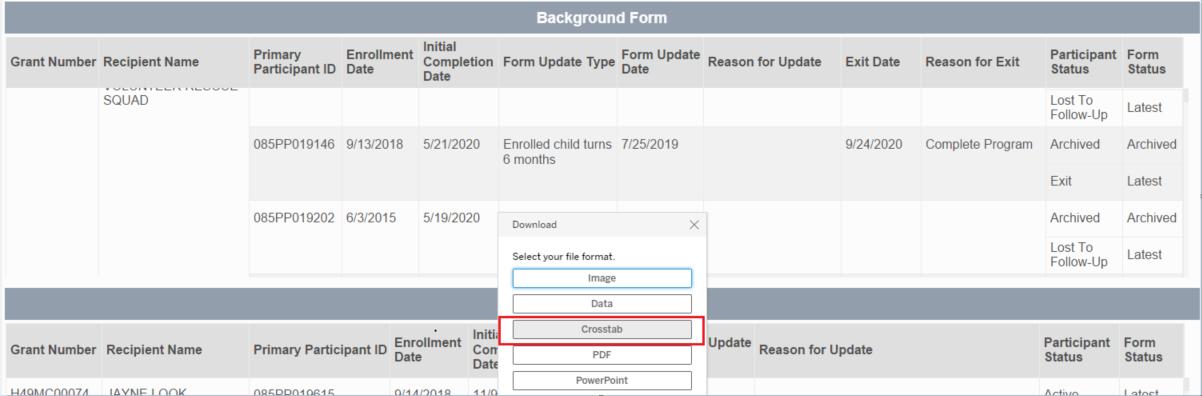Screen dimensions: 1202x396
Task: Click Form Status header in top table
Action: pyautogui.click(x=1146, y=62)
